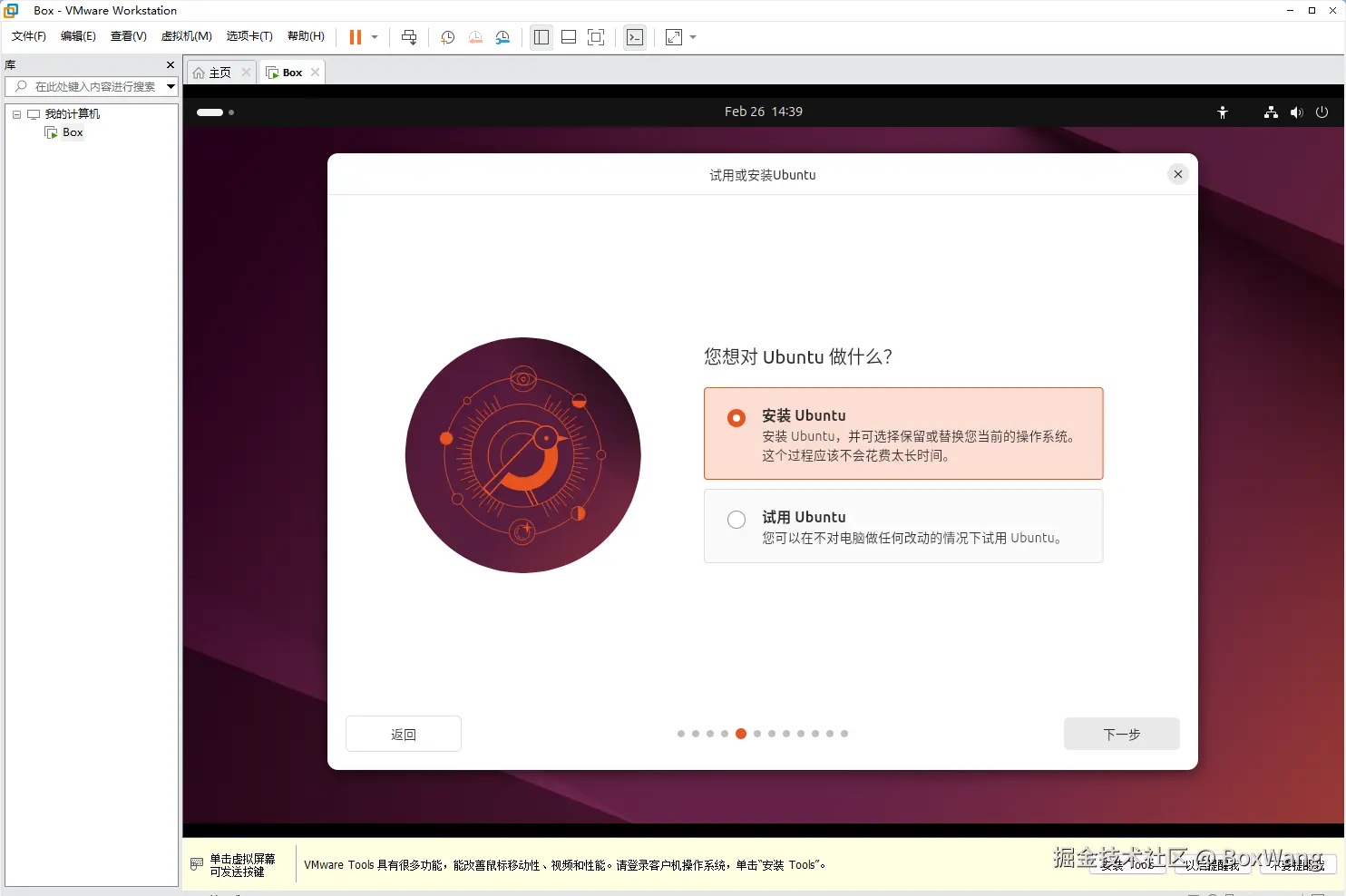Click the volume icon in Ubuntu's top bar

1296,112
